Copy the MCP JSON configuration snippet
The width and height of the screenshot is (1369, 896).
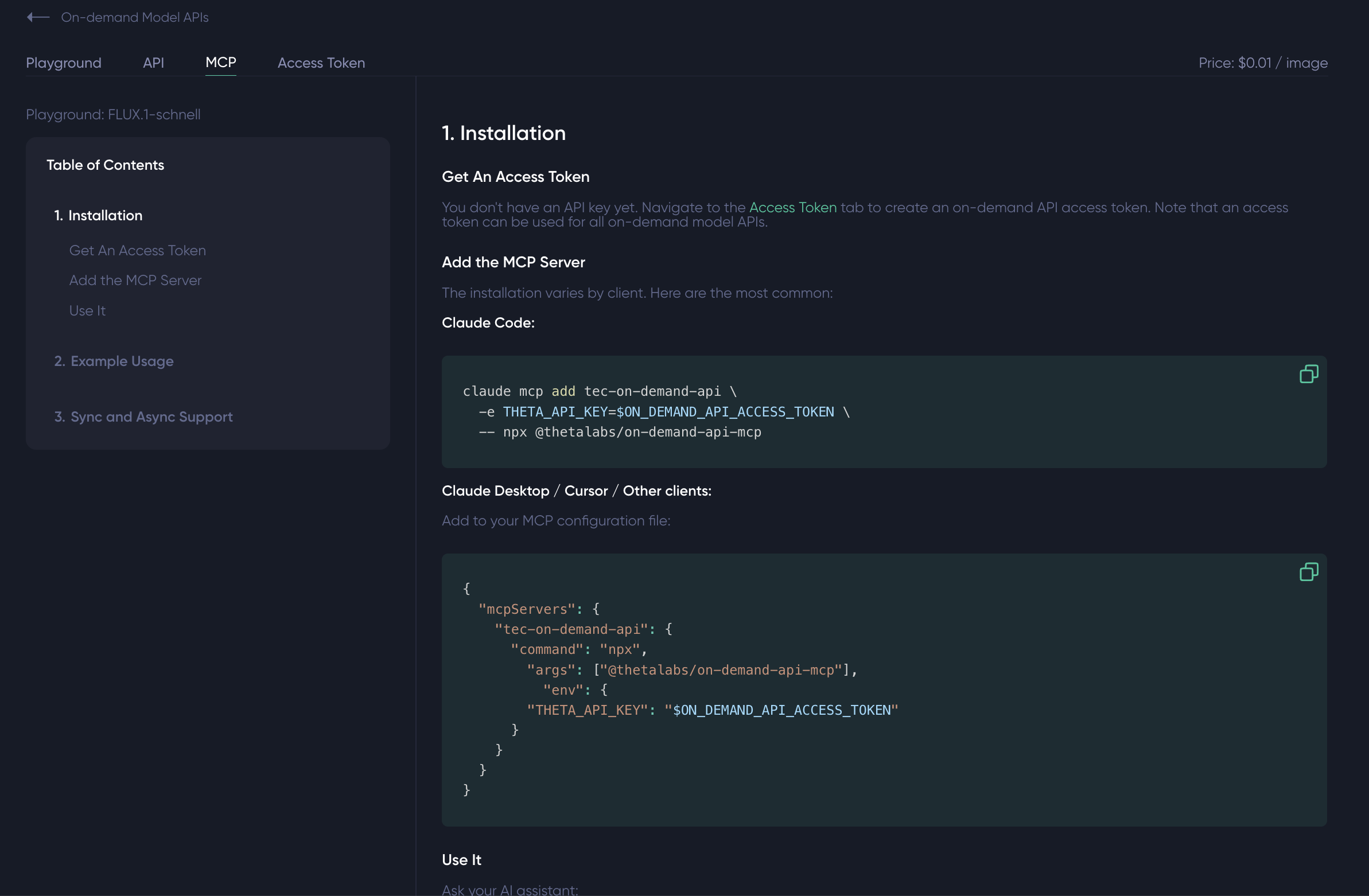point(1308,572)
